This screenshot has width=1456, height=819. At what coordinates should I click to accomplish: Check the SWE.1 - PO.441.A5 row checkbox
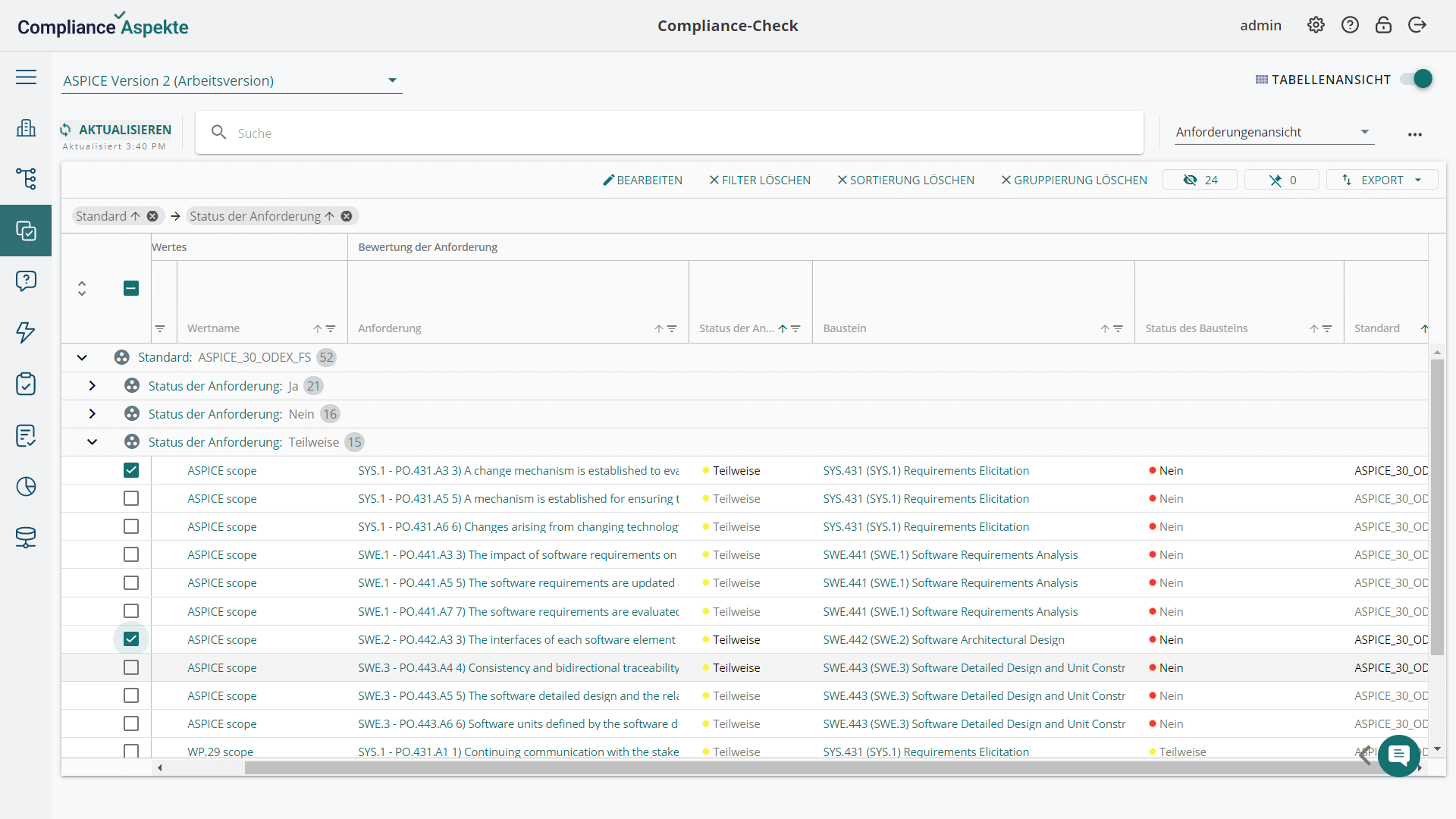click(x=131, y=582)
